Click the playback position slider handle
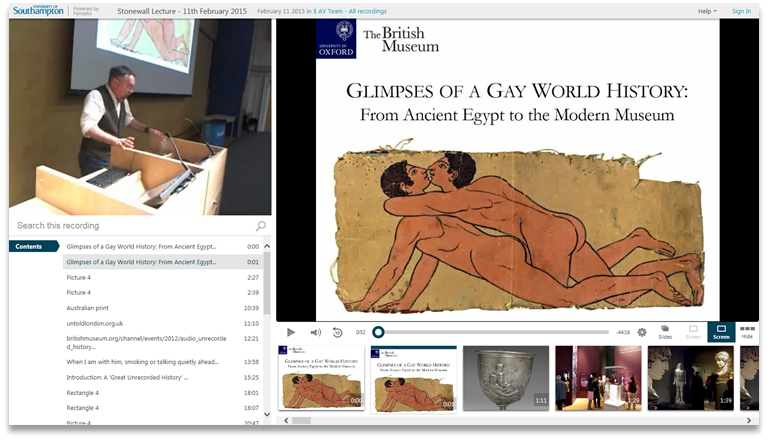 point(378,332)
